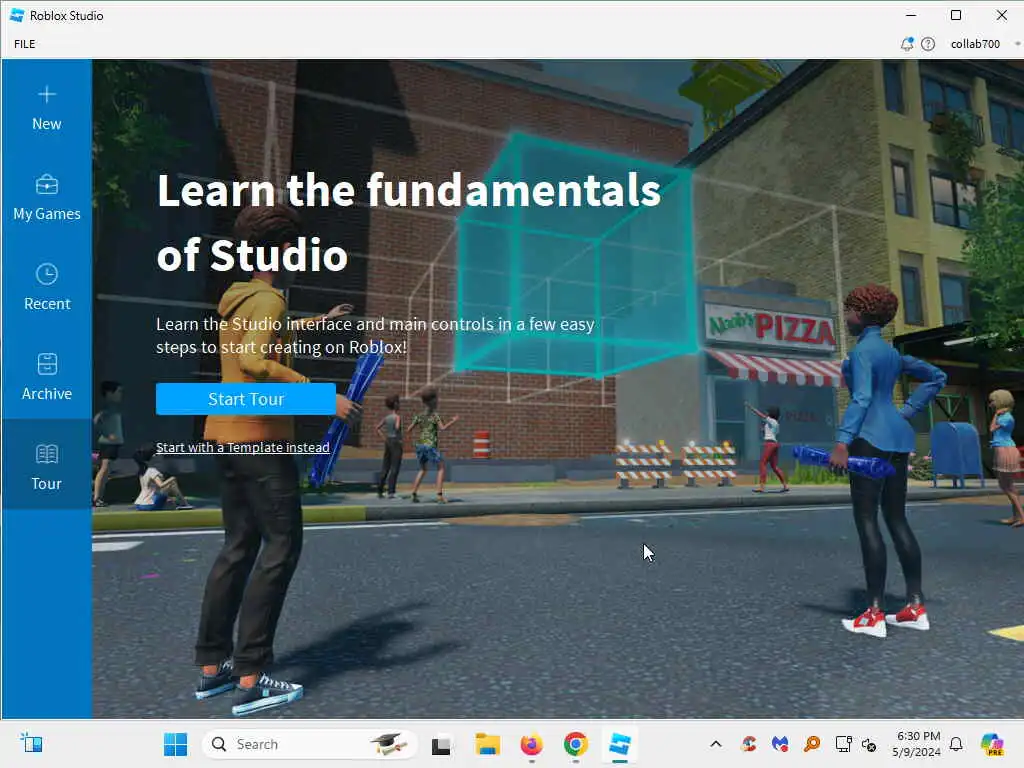
Task: Open My Games section
Action: (x=46, y=198)
